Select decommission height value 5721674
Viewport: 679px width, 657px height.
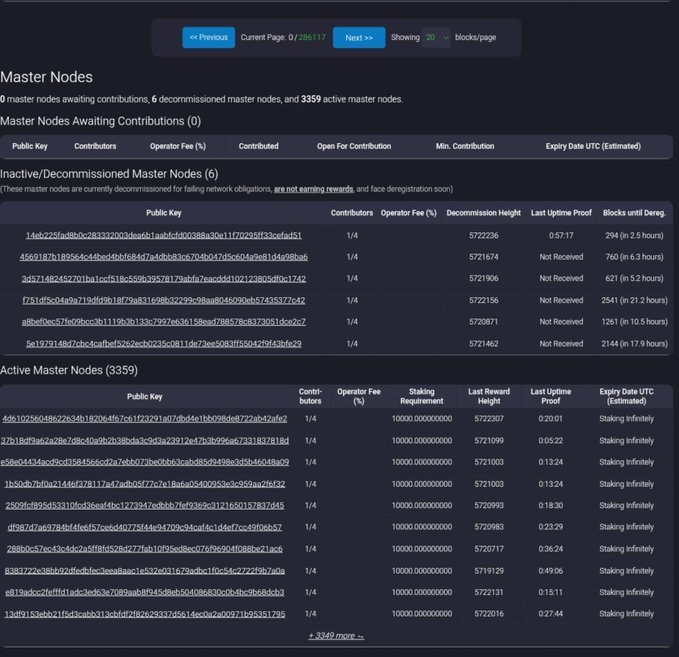click(x=483, y=257)
